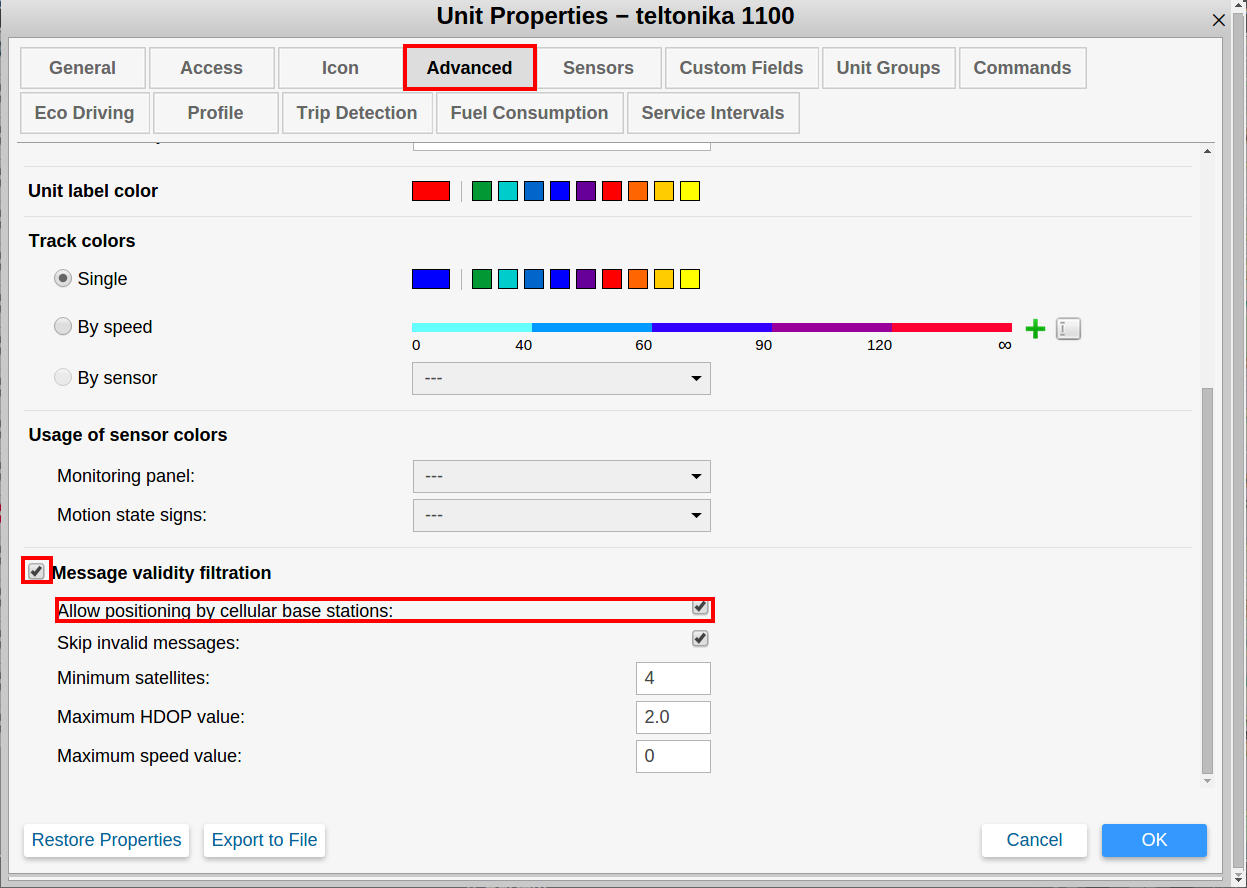
Task: Switch to the Sensors tab
Action: click(x=598, y=68)
